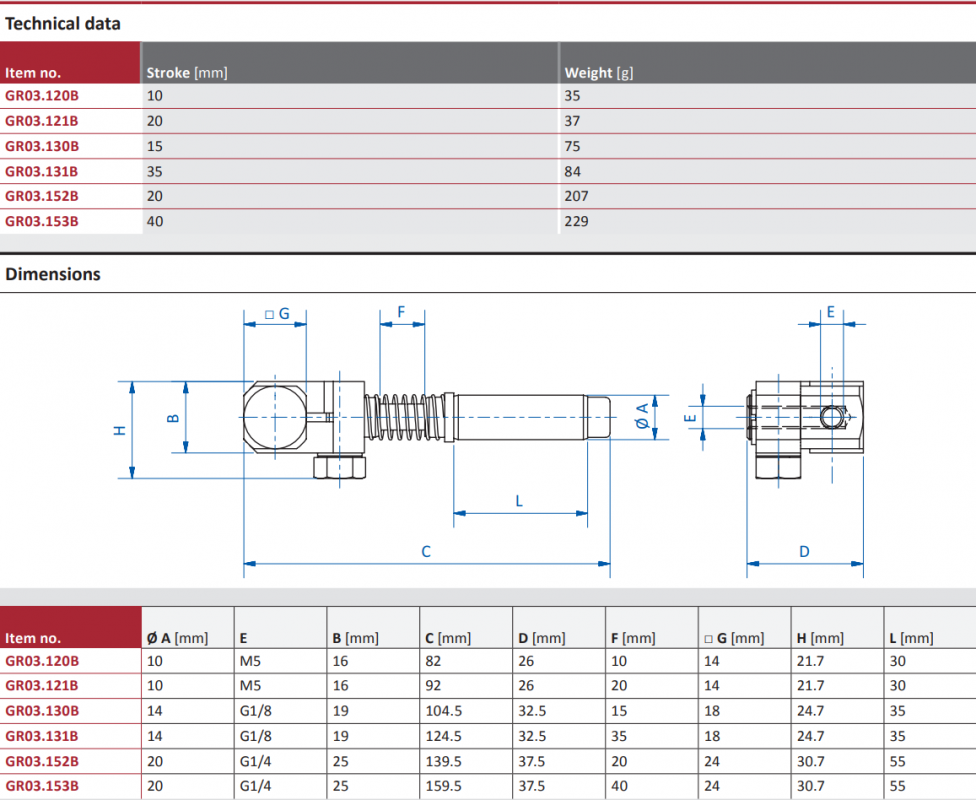Select GR03.120B in the Dimensions table
Screen dimensions: 976x800
click(x=42, y=661)
